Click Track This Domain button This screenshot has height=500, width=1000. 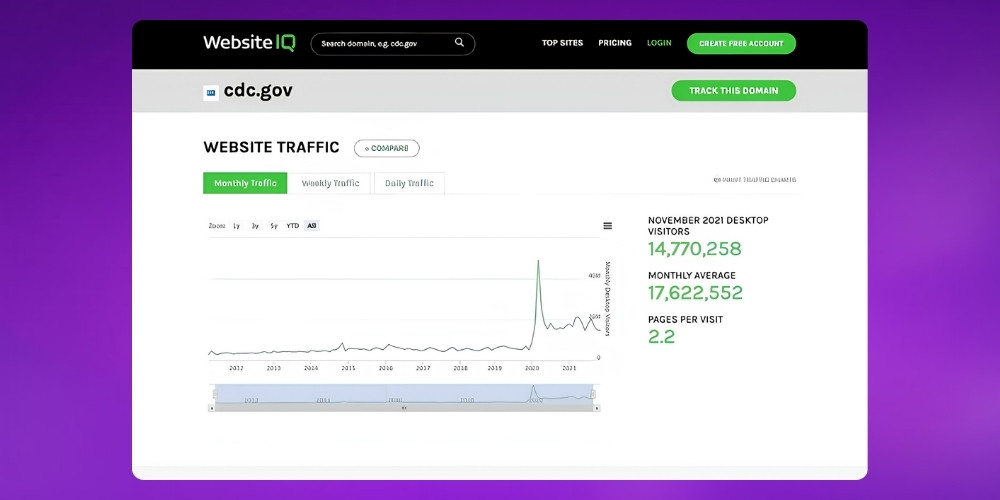coord(733,91)
